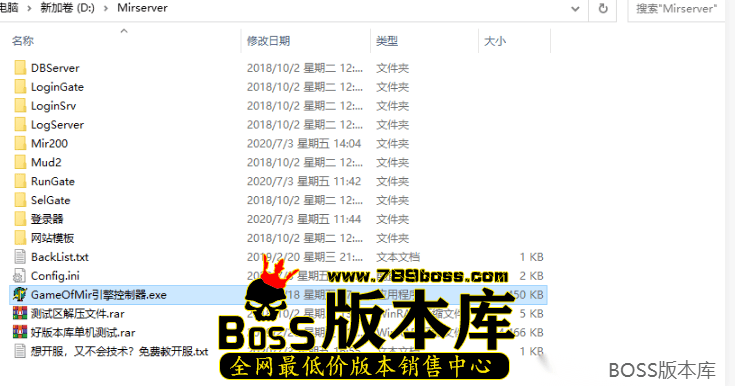Click the SelGate folder icon
Image resolution: width=735 pixels, height=386 pixels.
pos(20,200)
